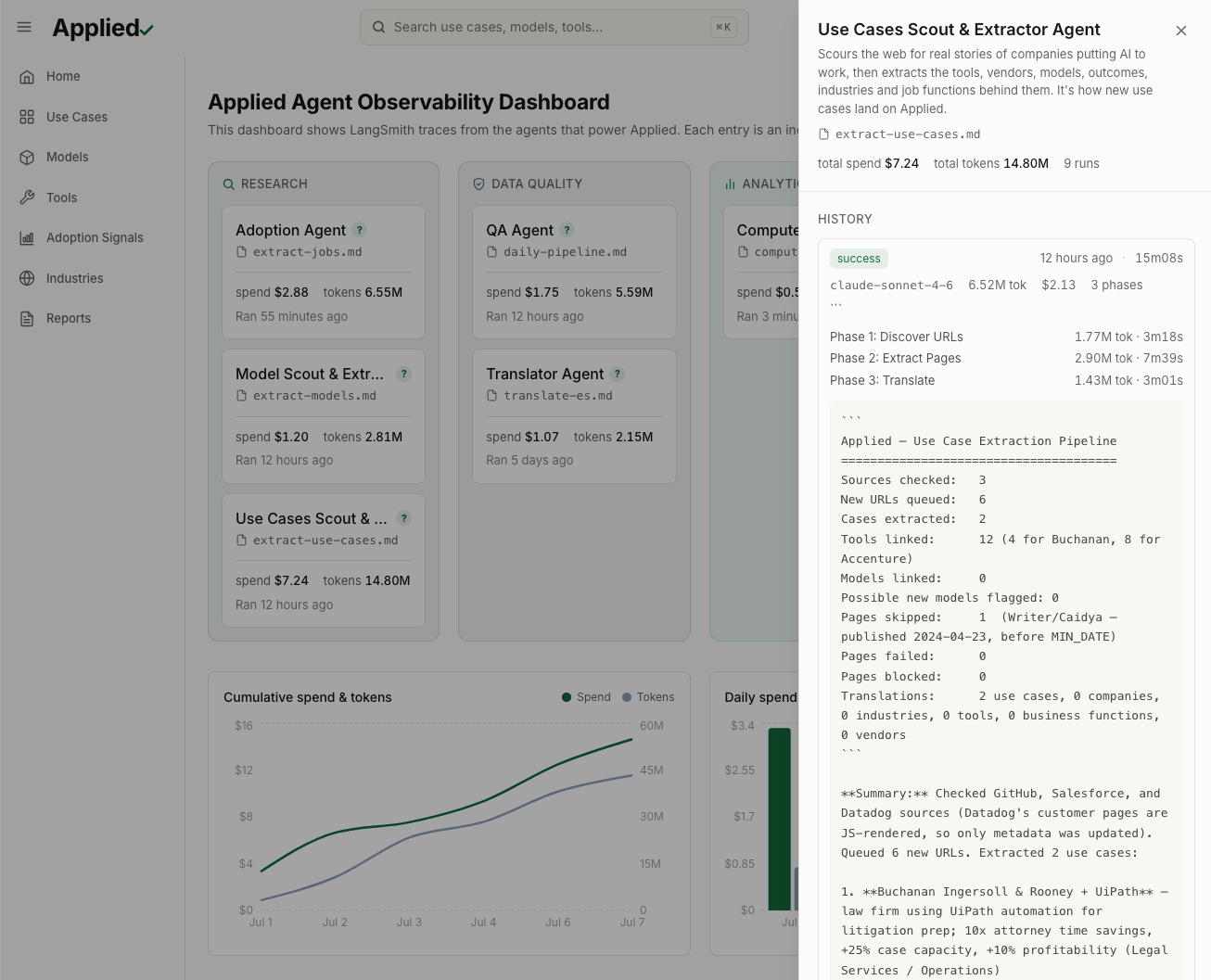Click file icon beside translate-es.md

click(x=492, y=396)
